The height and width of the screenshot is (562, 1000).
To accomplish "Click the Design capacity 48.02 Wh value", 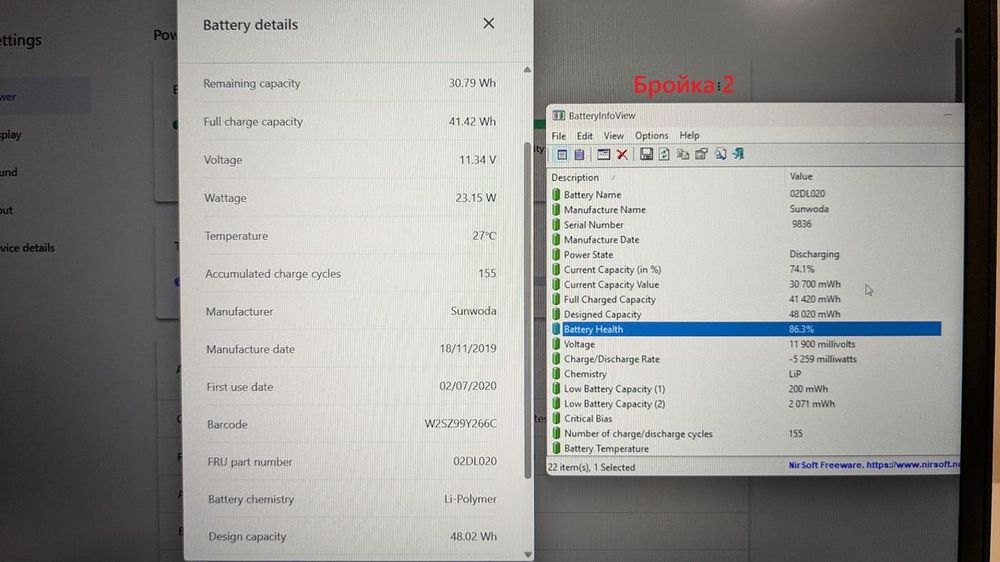I will [x=473, y=536].
